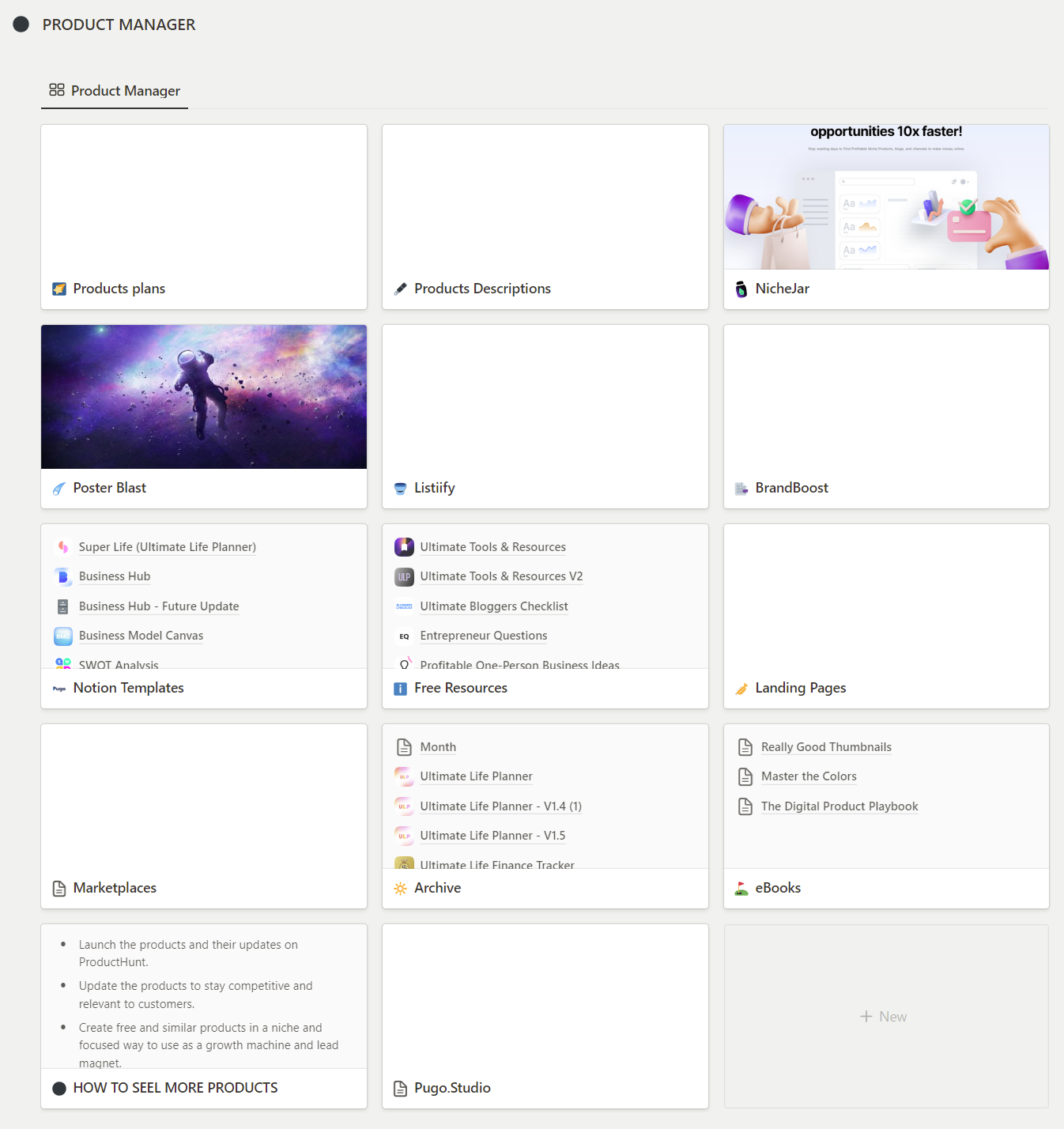The width and height of the screenshot is (1064, 1129).
Task: Click the NicheJar cover illustration
Action: pyautogui.click(x=885, y=197)
